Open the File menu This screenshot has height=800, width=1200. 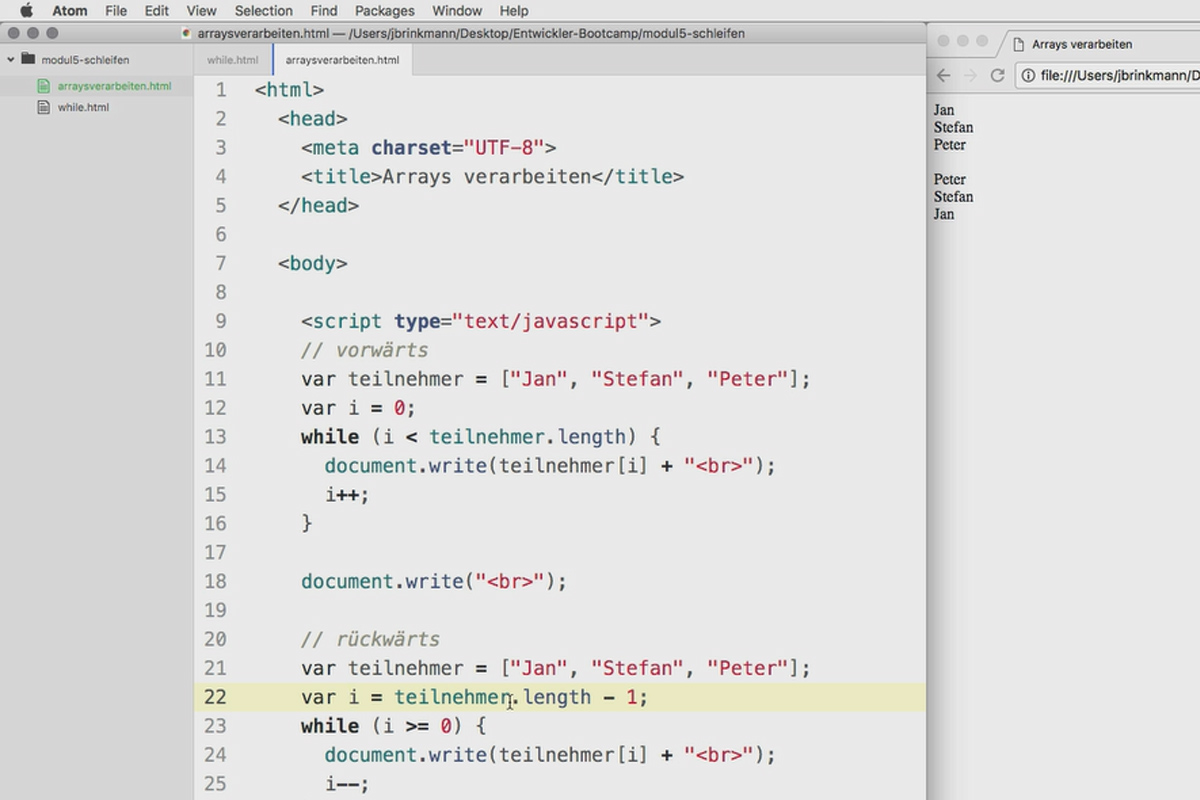coord(116,10)
